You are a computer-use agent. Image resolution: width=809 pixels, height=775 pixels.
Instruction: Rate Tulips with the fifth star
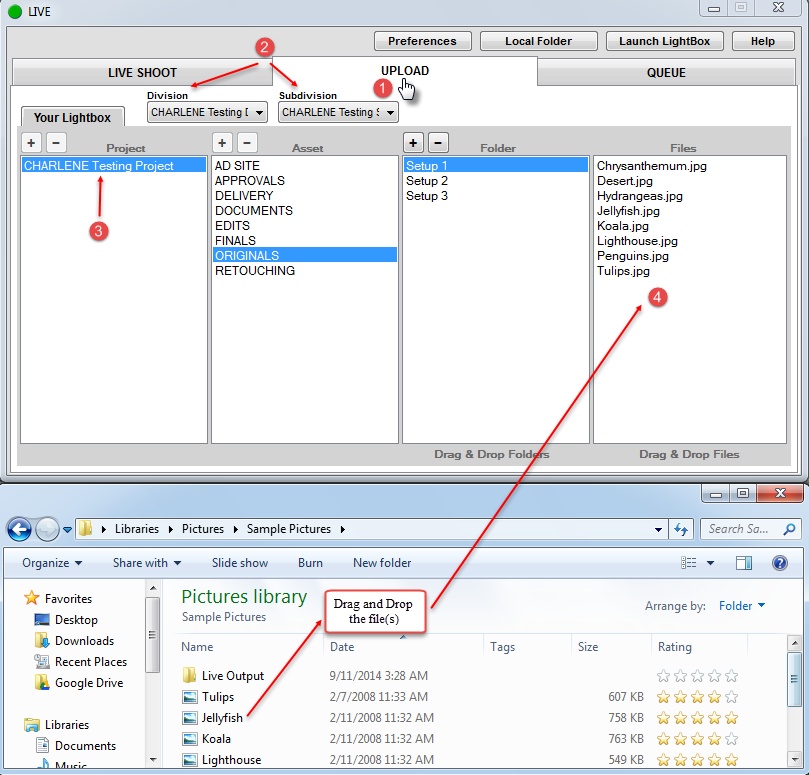[x=731, y=697]
